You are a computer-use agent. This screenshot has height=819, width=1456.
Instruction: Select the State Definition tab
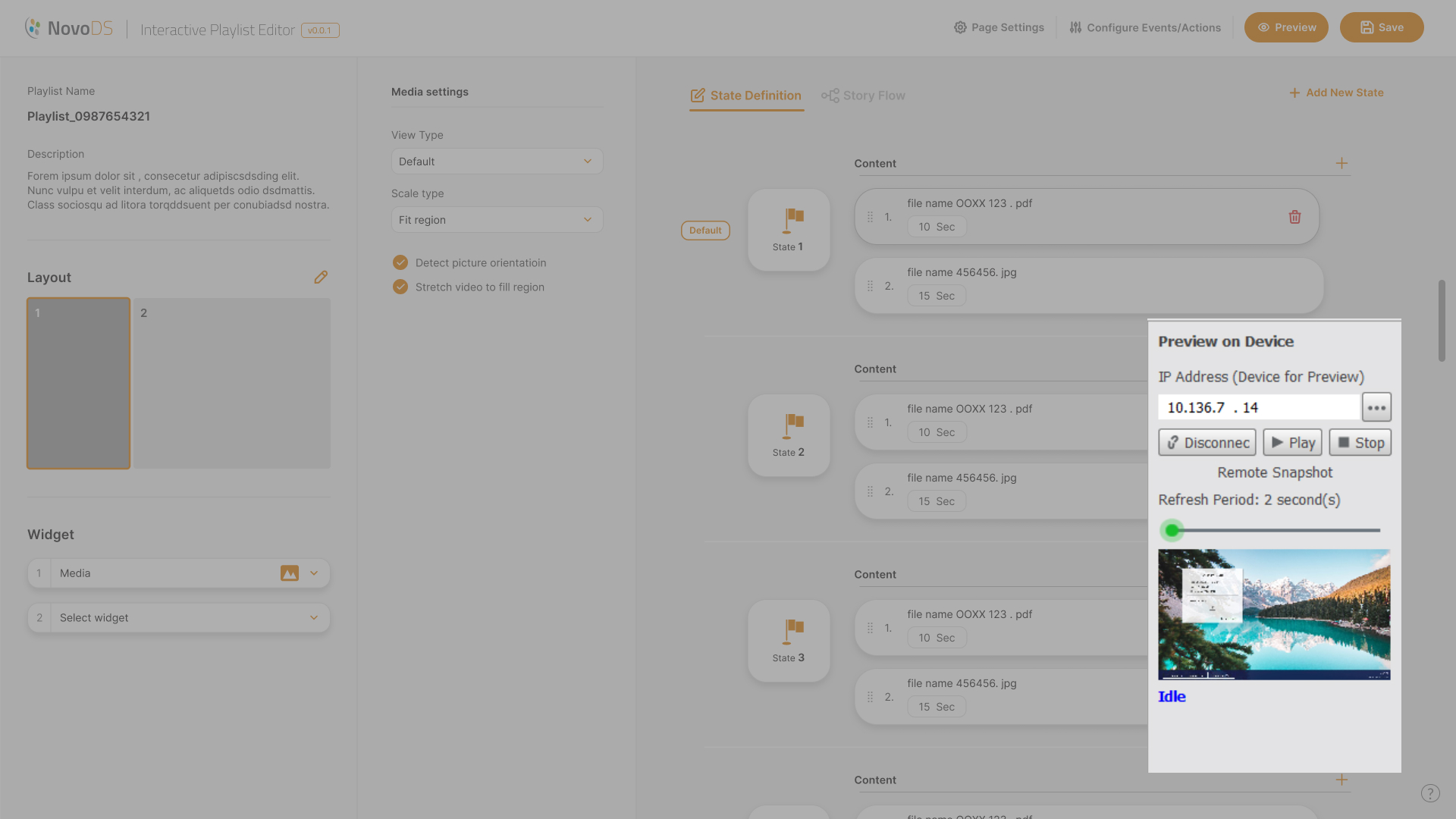(x=746, y=96)
